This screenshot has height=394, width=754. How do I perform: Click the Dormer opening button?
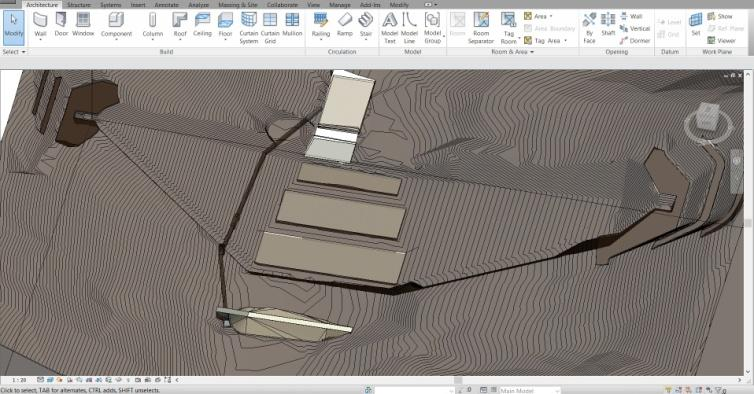[635, 40]
